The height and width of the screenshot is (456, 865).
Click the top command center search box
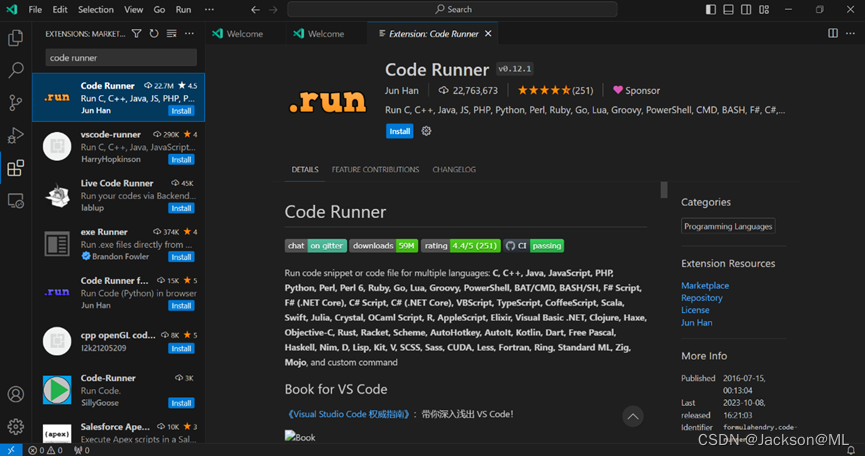pos(452,9)
